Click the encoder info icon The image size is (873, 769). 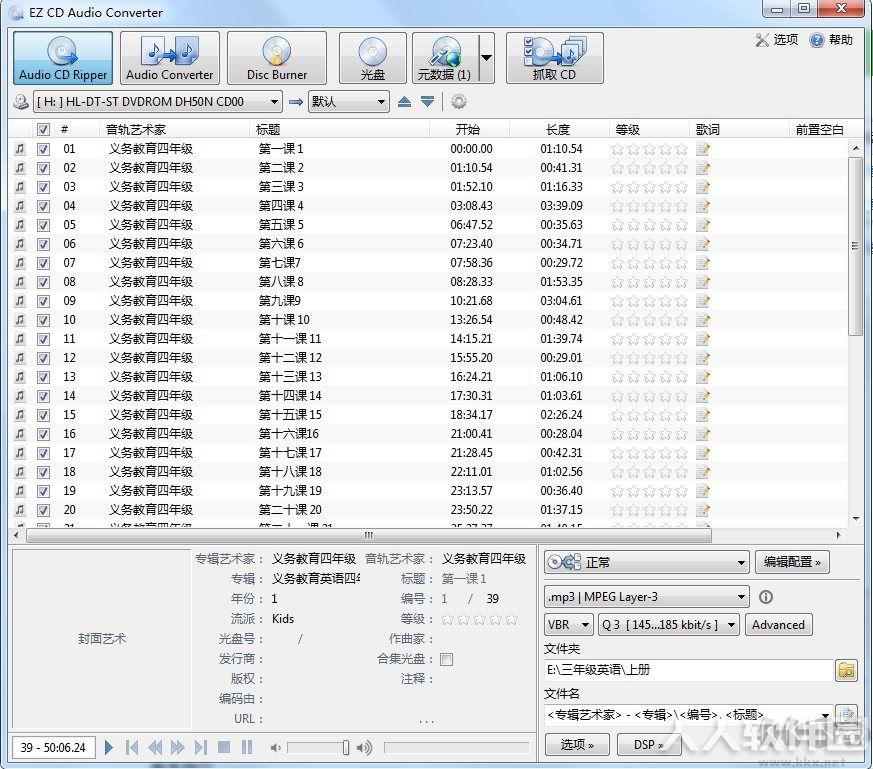click(x=766, y=597)
